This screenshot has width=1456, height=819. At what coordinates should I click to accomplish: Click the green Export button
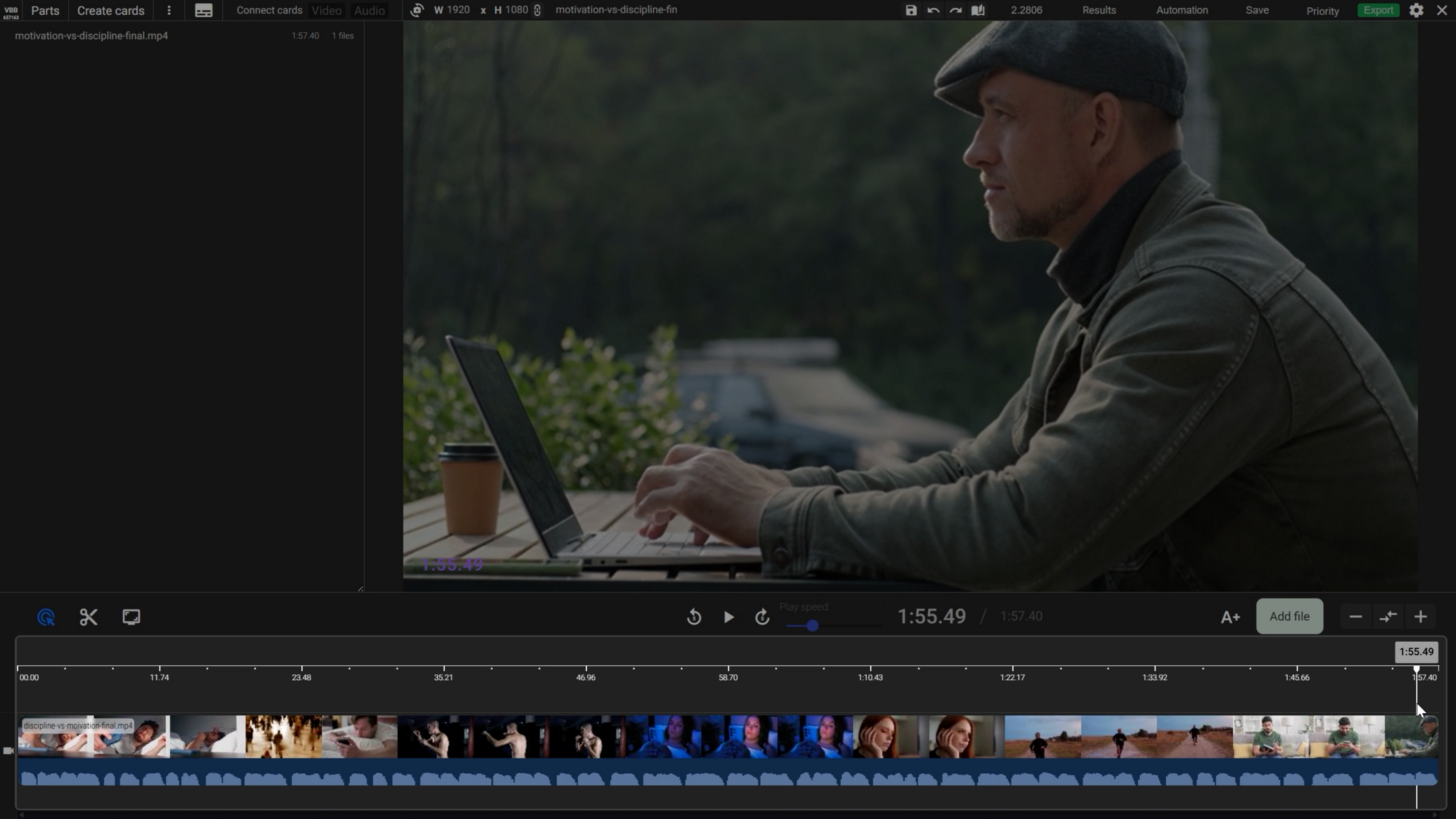coord(1378,10)
